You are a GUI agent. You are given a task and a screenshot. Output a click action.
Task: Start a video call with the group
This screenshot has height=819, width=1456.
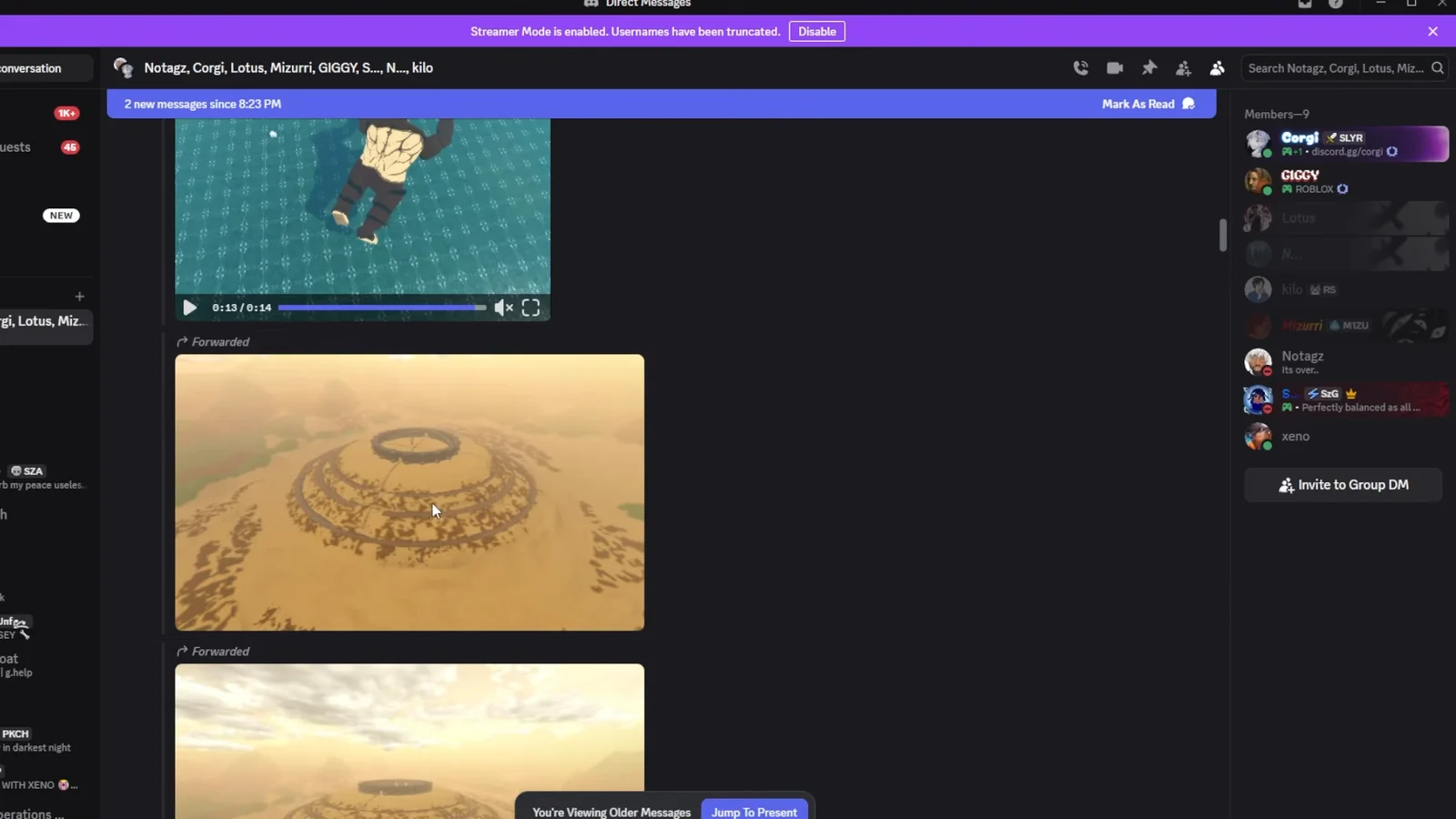point(1115,68)
